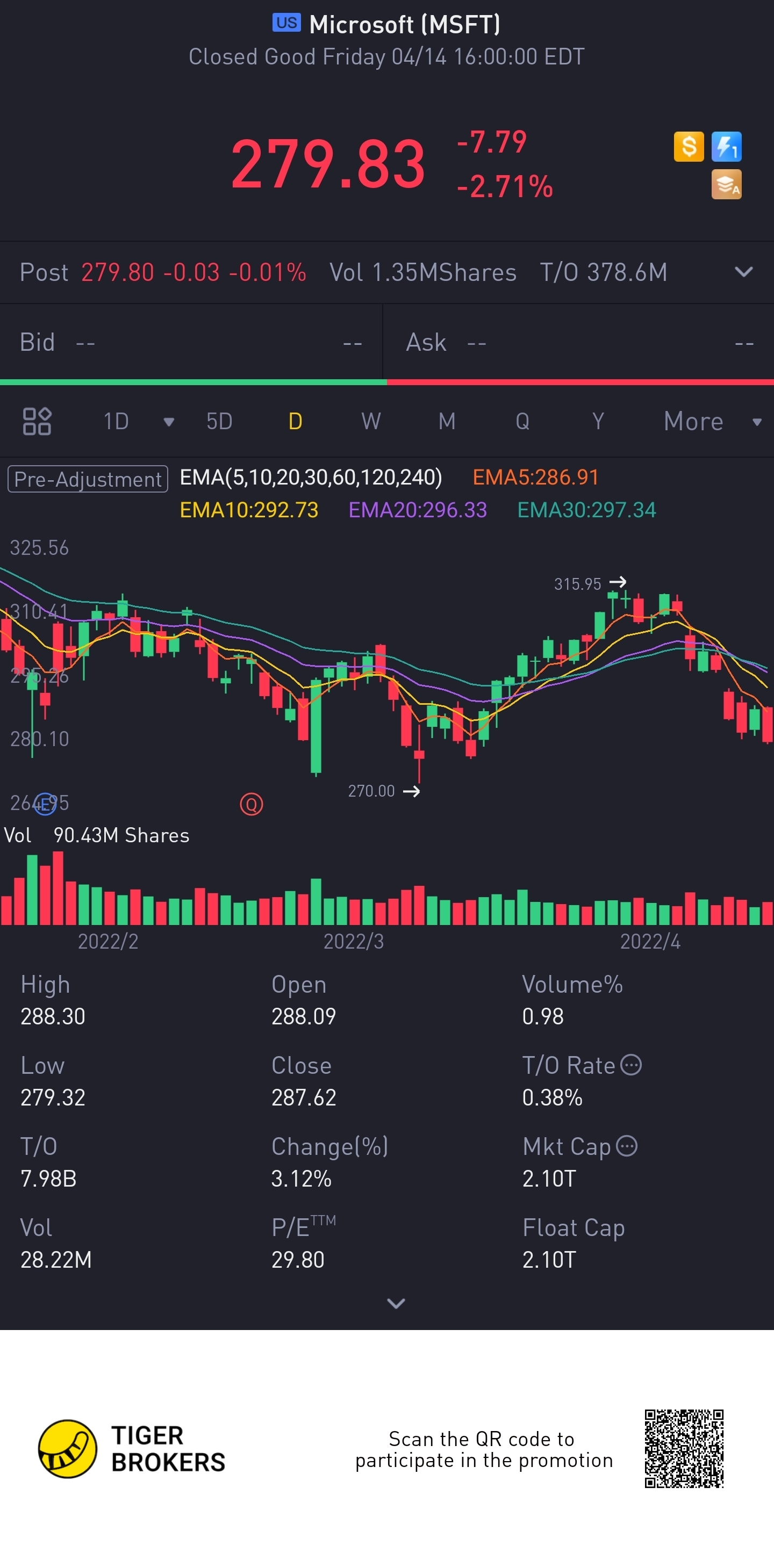Open the chart layout grid icon
The width and height of the screenshot is (774, 1568).
click(37, 421)
